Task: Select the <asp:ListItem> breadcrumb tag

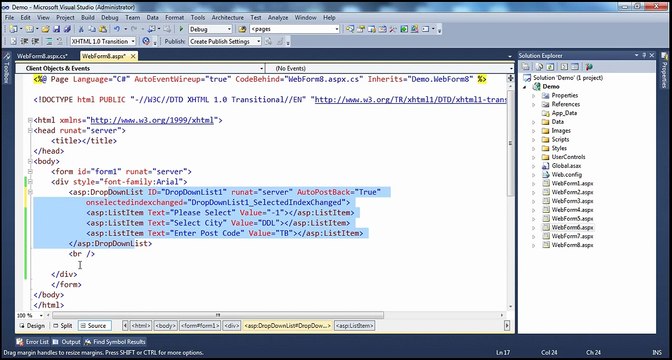Action: pos(354,326)
